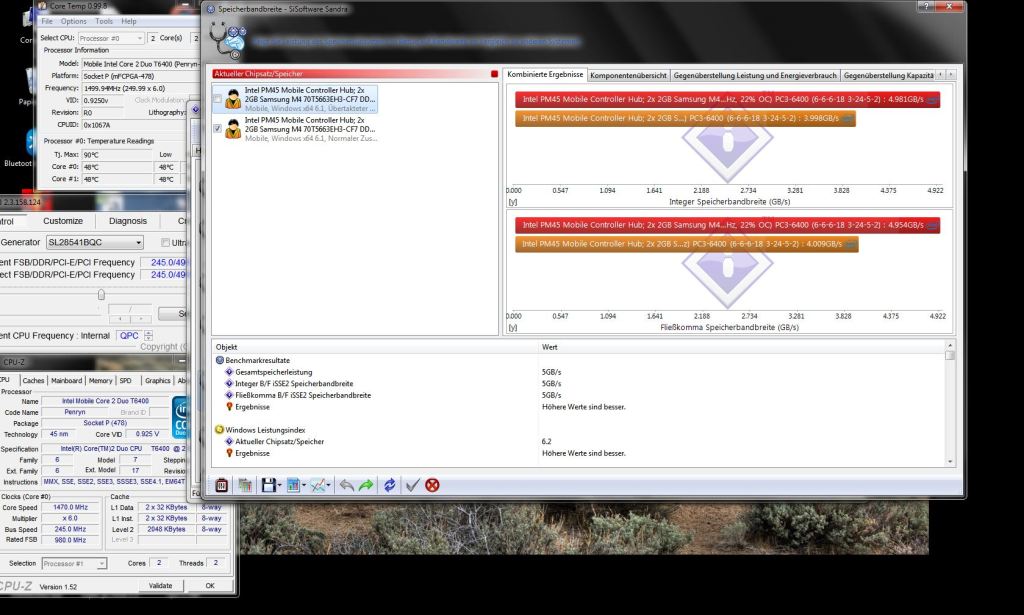Viewport: 1024px width, 615px height.
Task: Click orange floating-point bandwidth bar 4.009GB/s
Action: point(686,244)
